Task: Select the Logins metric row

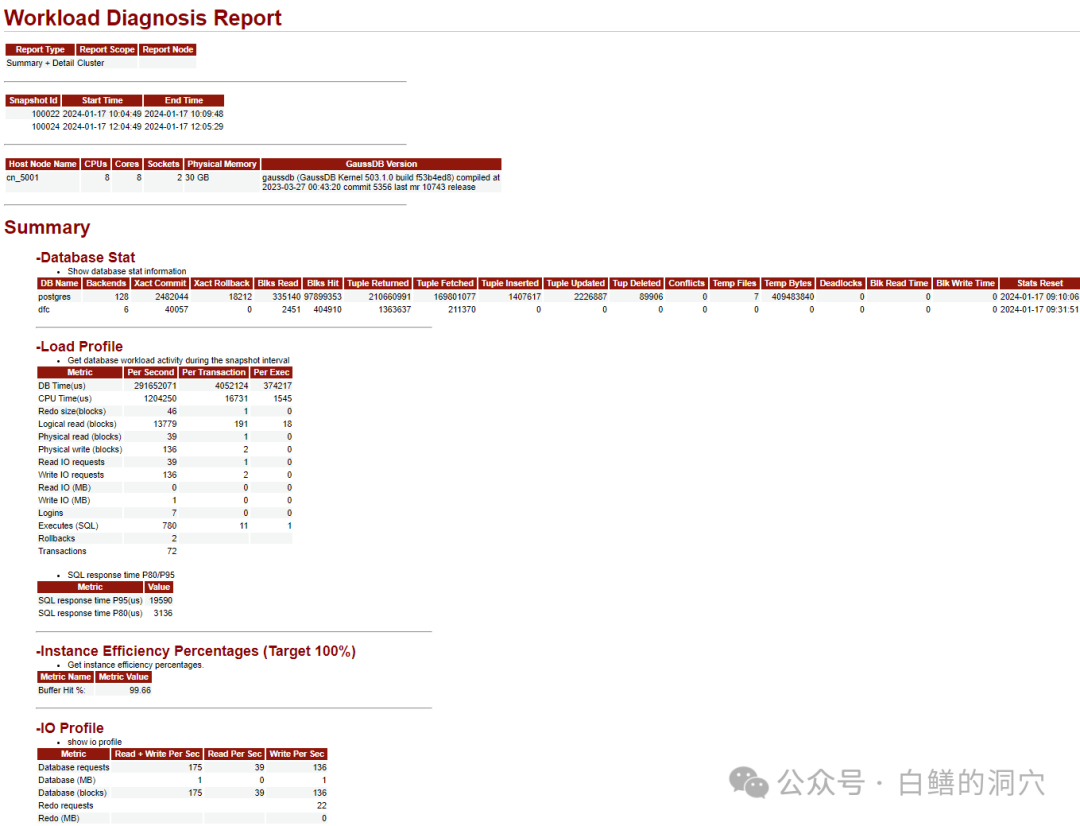Action: coord(165,513)
